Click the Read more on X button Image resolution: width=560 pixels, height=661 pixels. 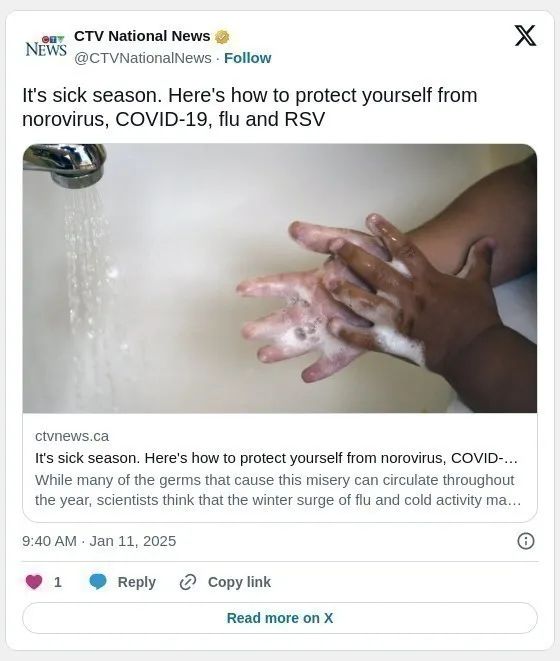pyautogui.click(x=280, y=618)
